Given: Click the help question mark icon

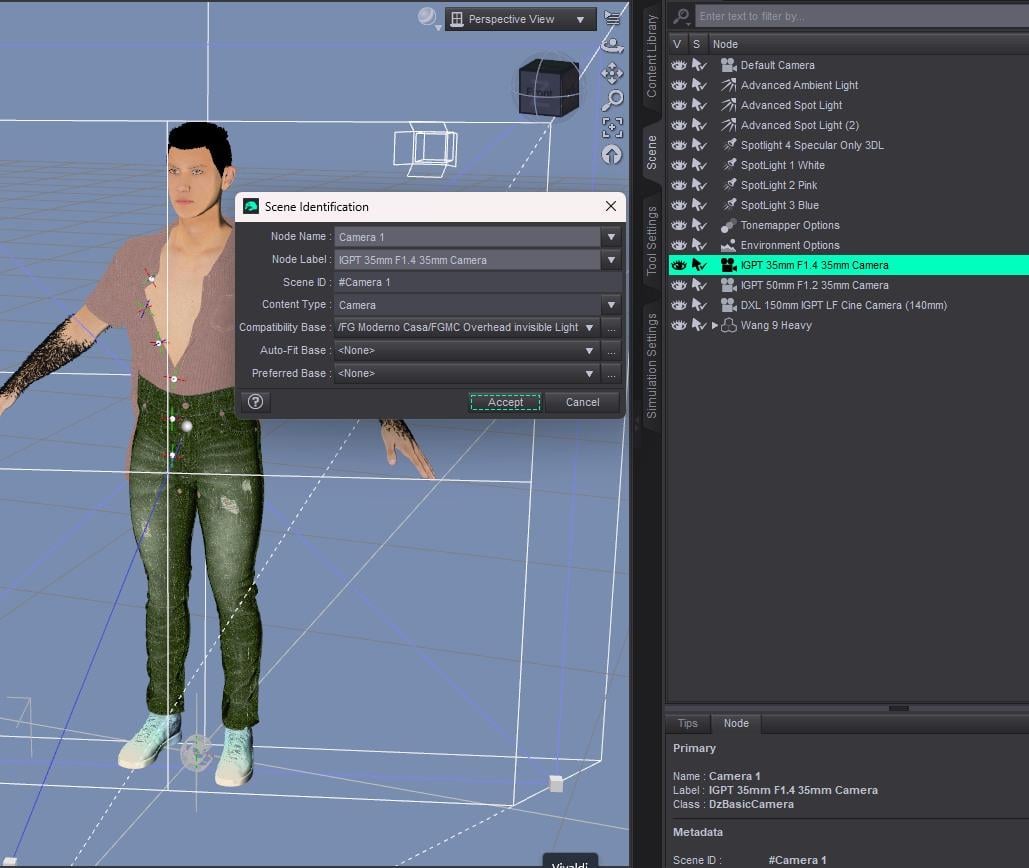Looking at the screenshot, I should [255, 402].
